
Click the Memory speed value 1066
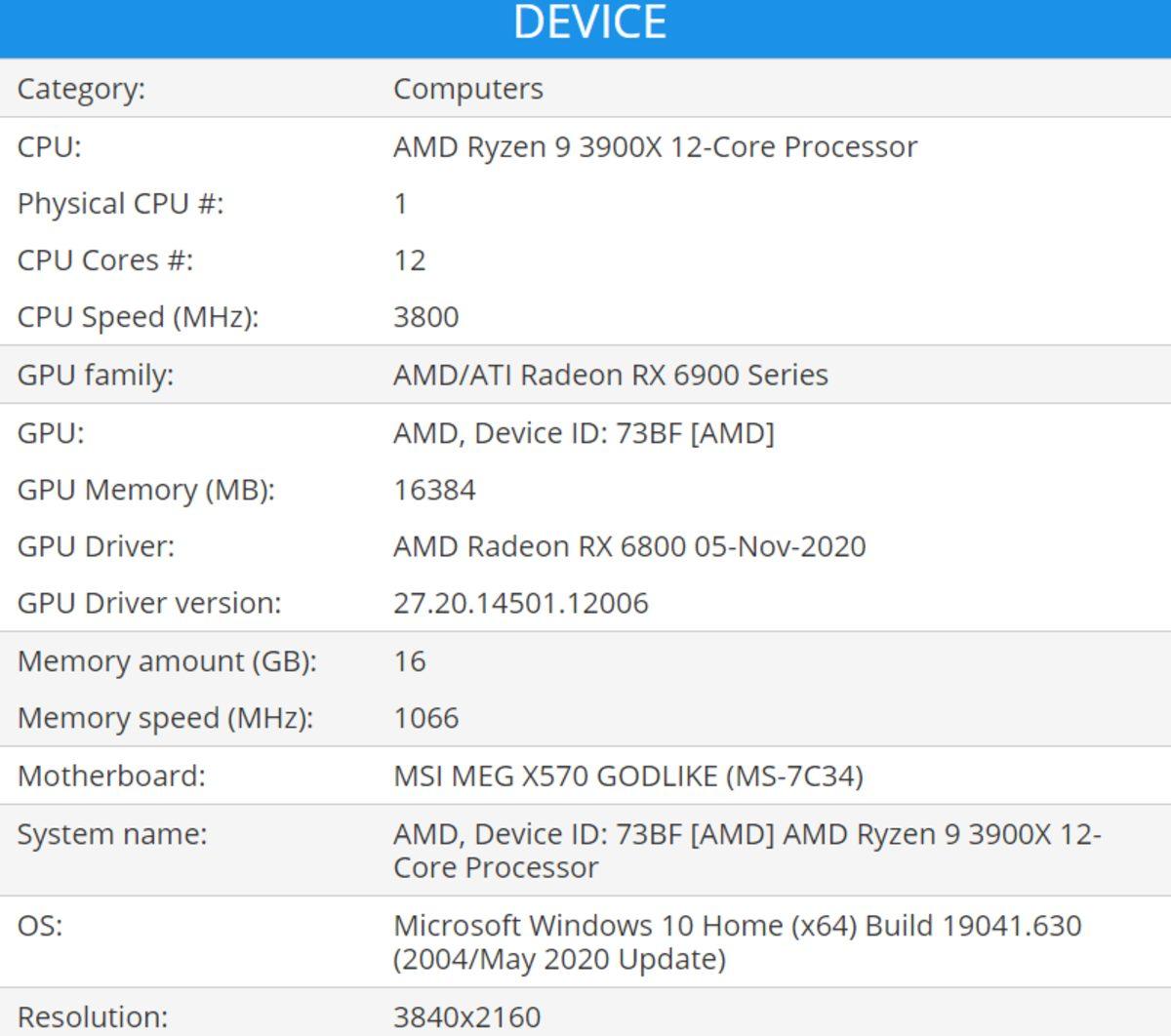point(426,718)
